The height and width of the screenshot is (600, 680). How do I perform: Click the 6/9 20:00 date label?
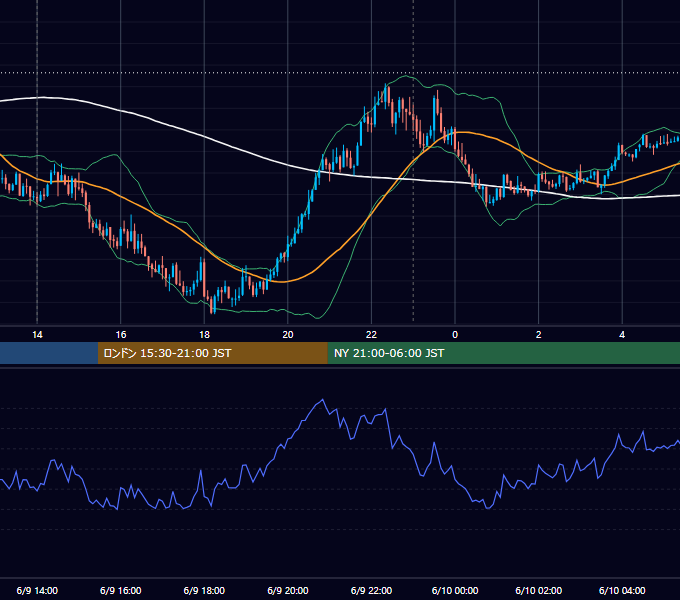288,590
